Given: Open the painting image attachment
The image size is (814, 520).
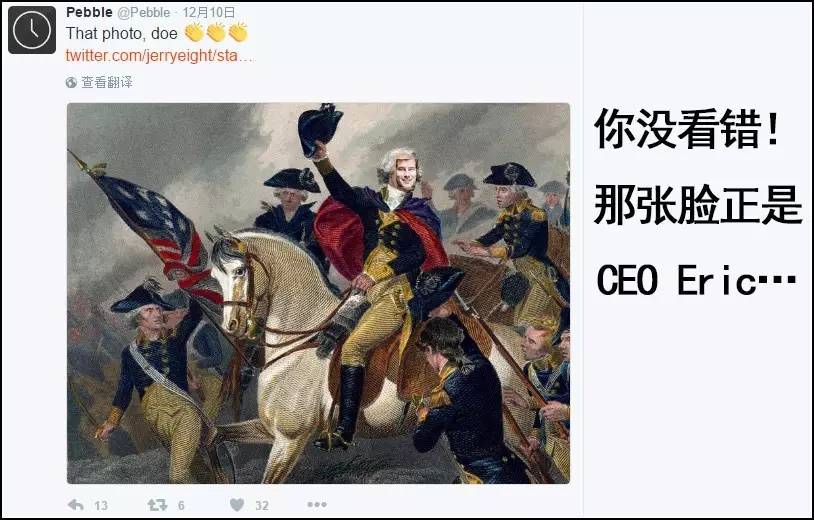Looking at the screenshot, I should (318, 293).
